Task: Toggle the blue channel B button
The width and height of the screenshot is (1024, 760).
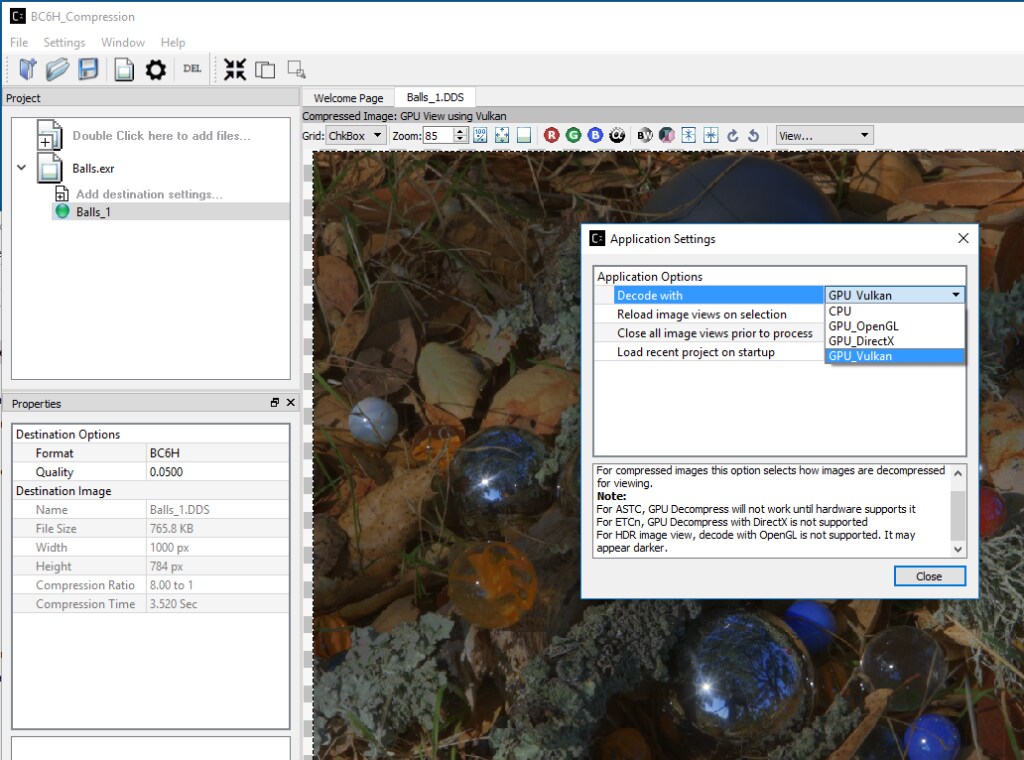Action: click(595, 135)
